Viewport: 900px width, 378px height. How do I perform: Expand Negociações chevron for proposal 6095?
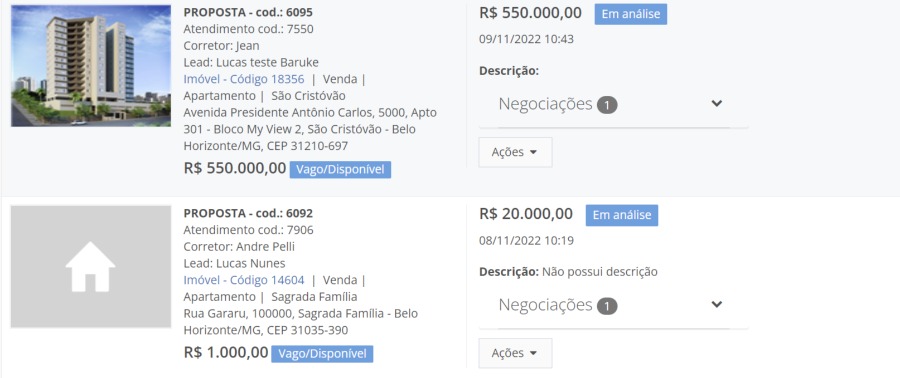point(716,104)
